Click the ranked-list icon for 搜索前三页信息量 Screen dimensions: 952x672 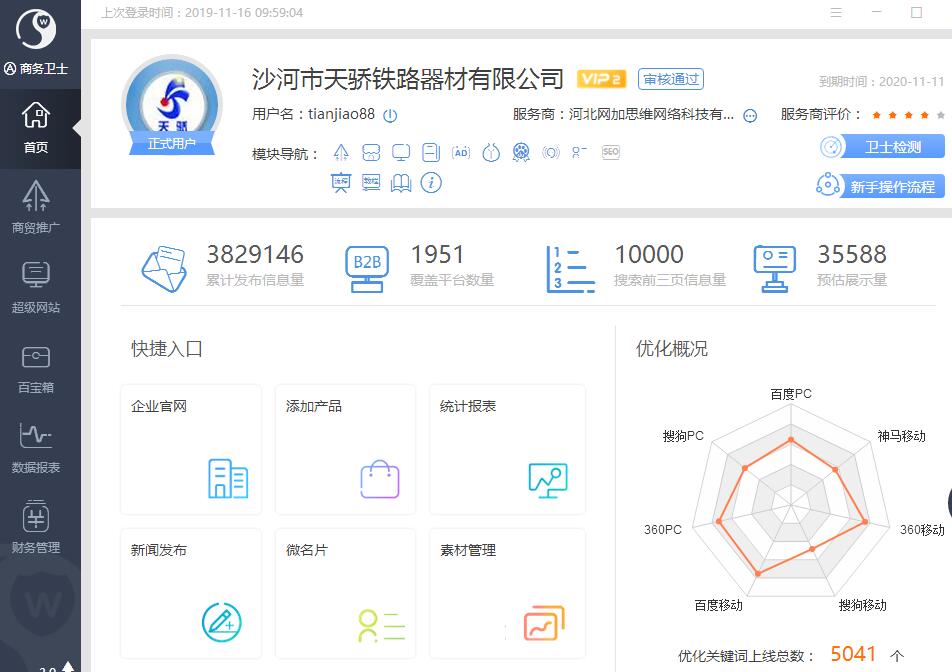[x=570, y=269]
